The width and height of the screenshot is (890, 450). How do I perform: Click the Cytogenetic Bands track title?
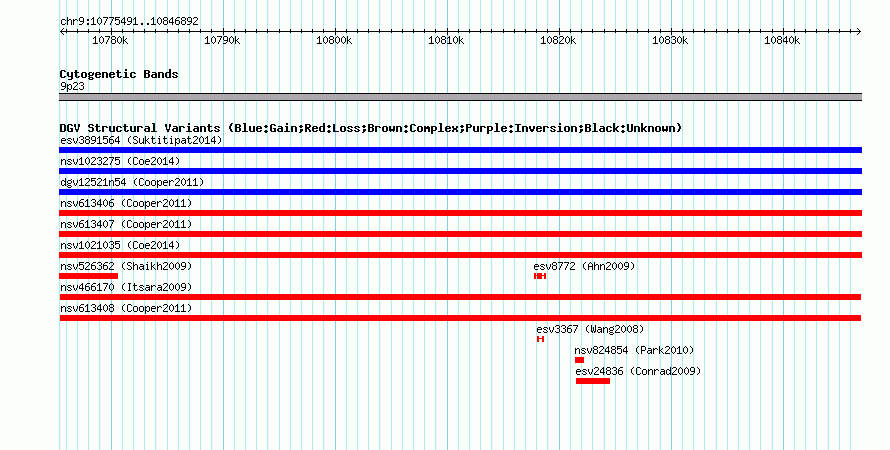coord(119,74)
